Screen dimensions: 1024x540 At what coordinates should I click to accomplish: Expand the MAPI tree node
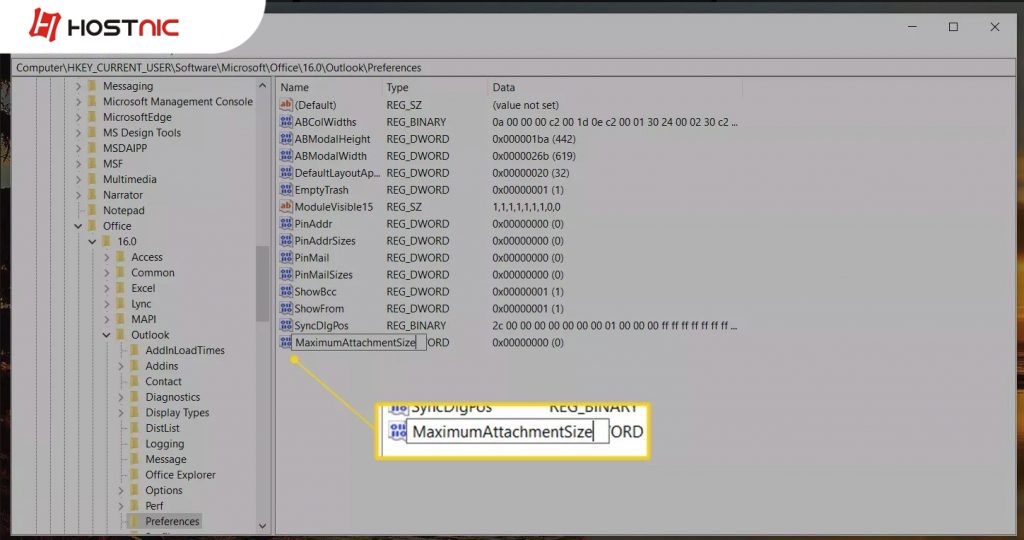(x=106, y=319)
